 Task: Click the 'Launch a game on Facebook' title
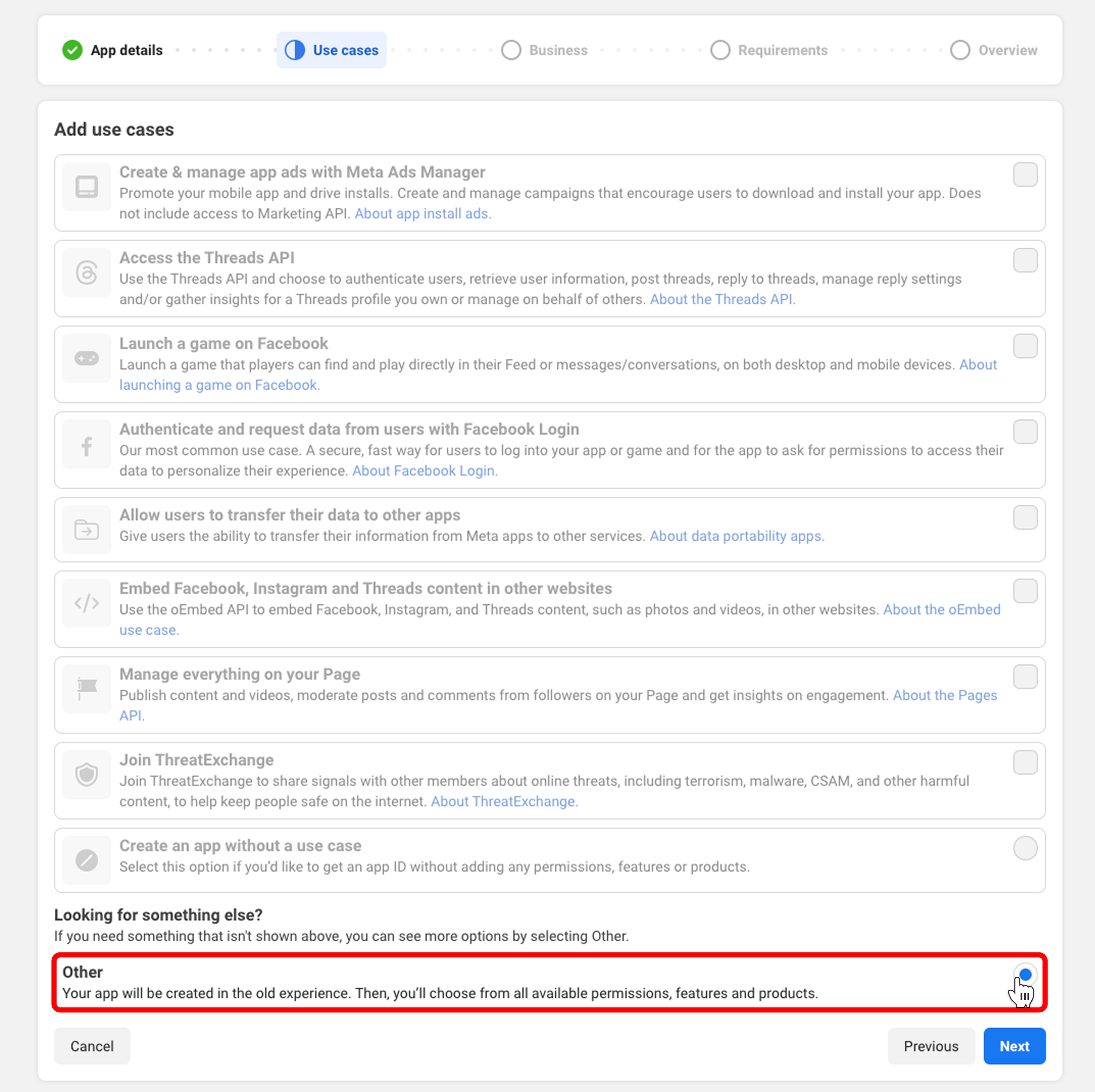coord(223,344)
